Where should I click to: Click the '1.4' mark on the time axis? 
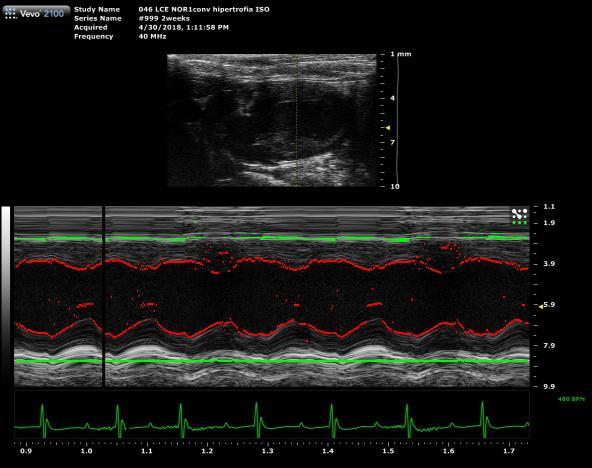[328, 451]
